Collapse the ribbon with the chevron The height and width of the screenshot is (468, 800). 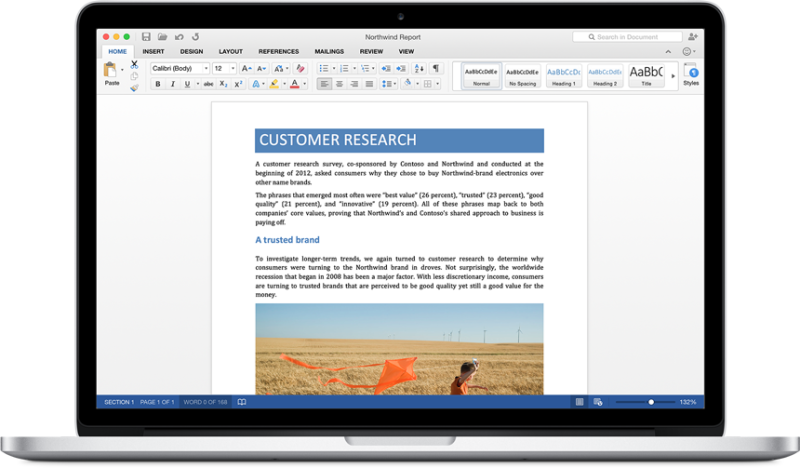tap(668, 52)
